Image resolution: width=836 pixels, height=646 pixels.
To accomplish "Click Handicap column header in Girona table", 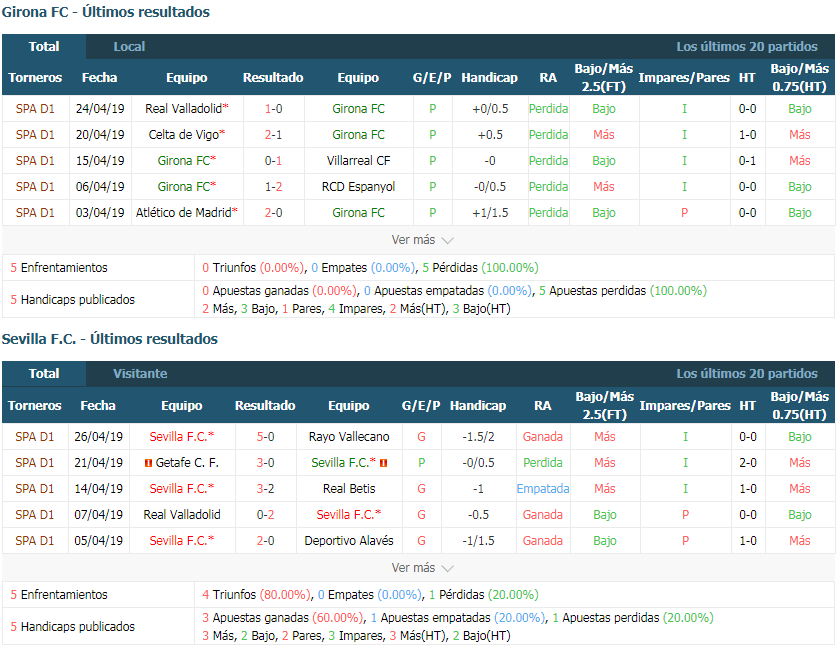I will click(490, 78).
